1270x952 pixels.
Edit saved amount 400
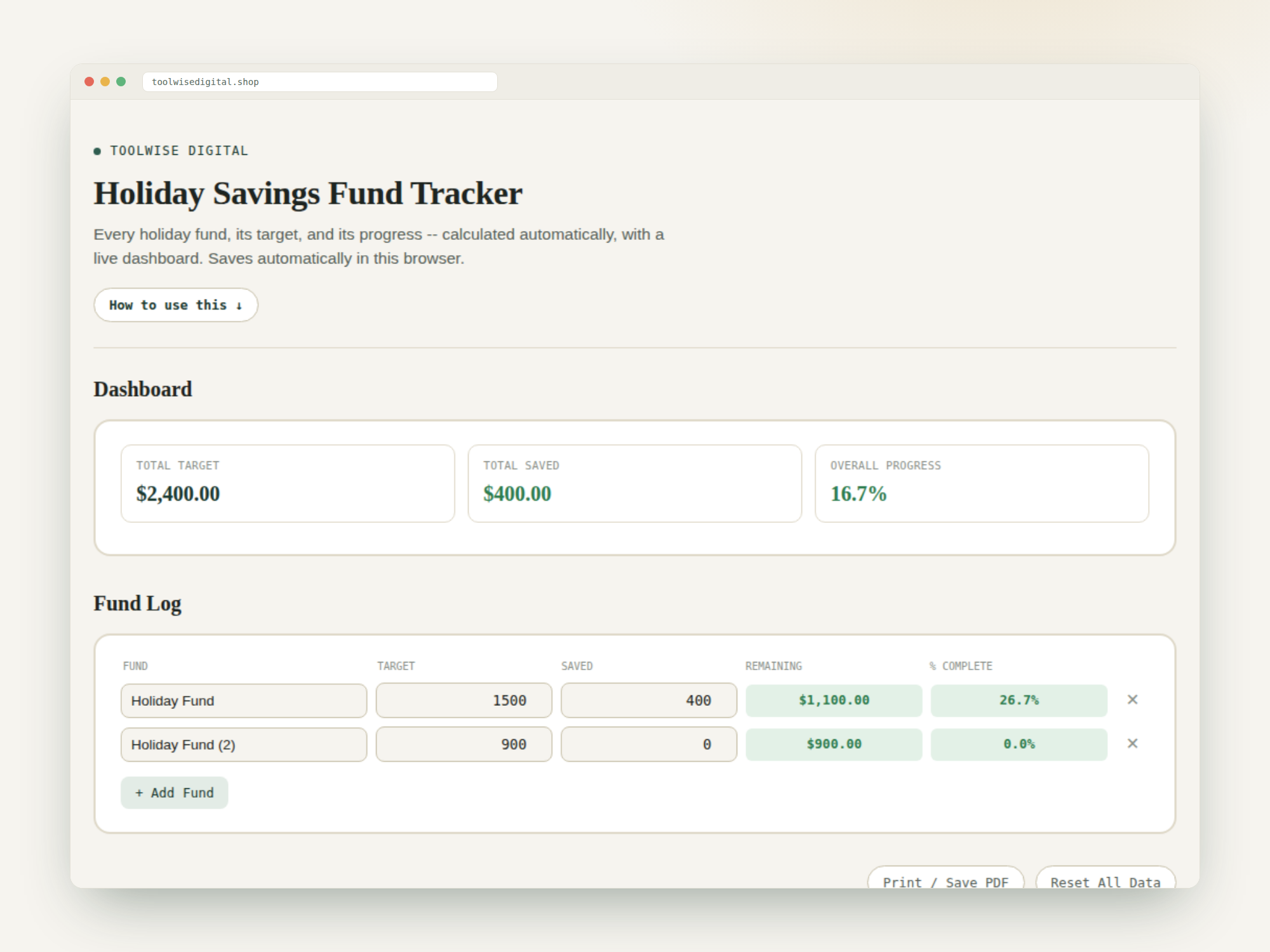point(649,701)
